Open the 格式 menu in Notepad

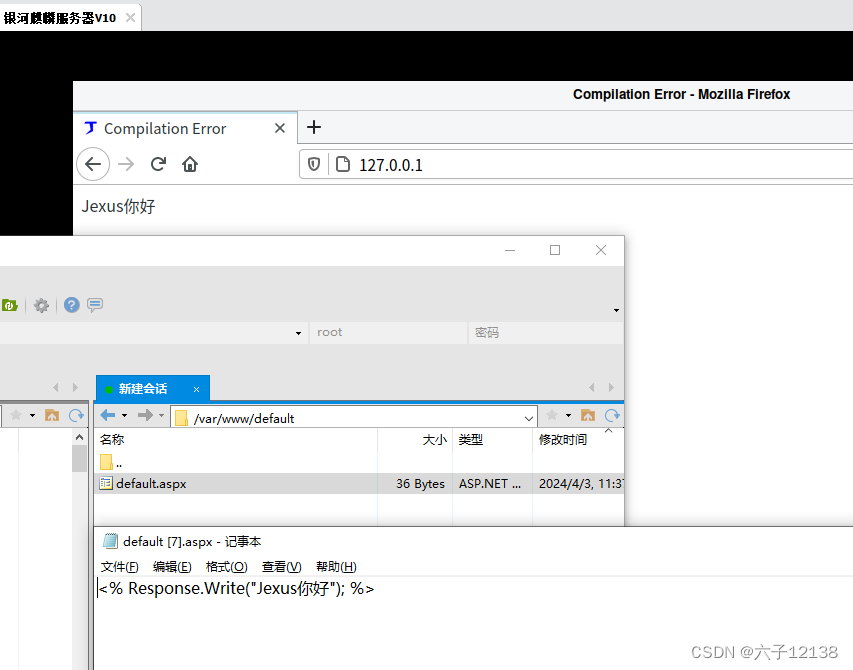click(226, 566)
